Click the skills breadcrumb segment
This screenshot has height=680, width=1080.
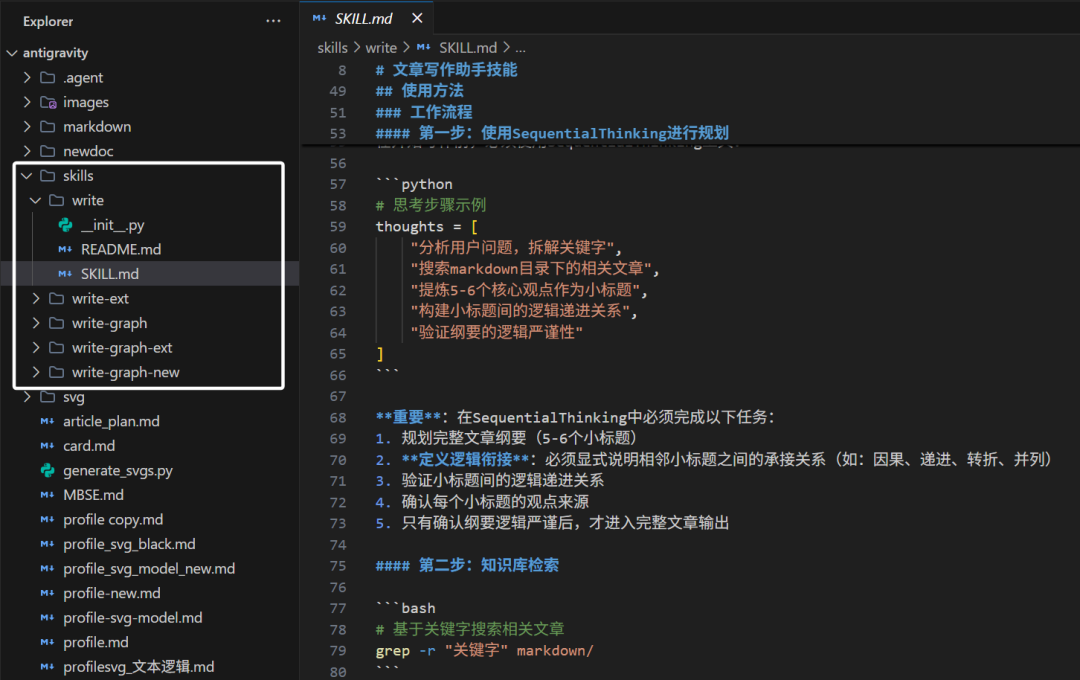click(332, 48)
